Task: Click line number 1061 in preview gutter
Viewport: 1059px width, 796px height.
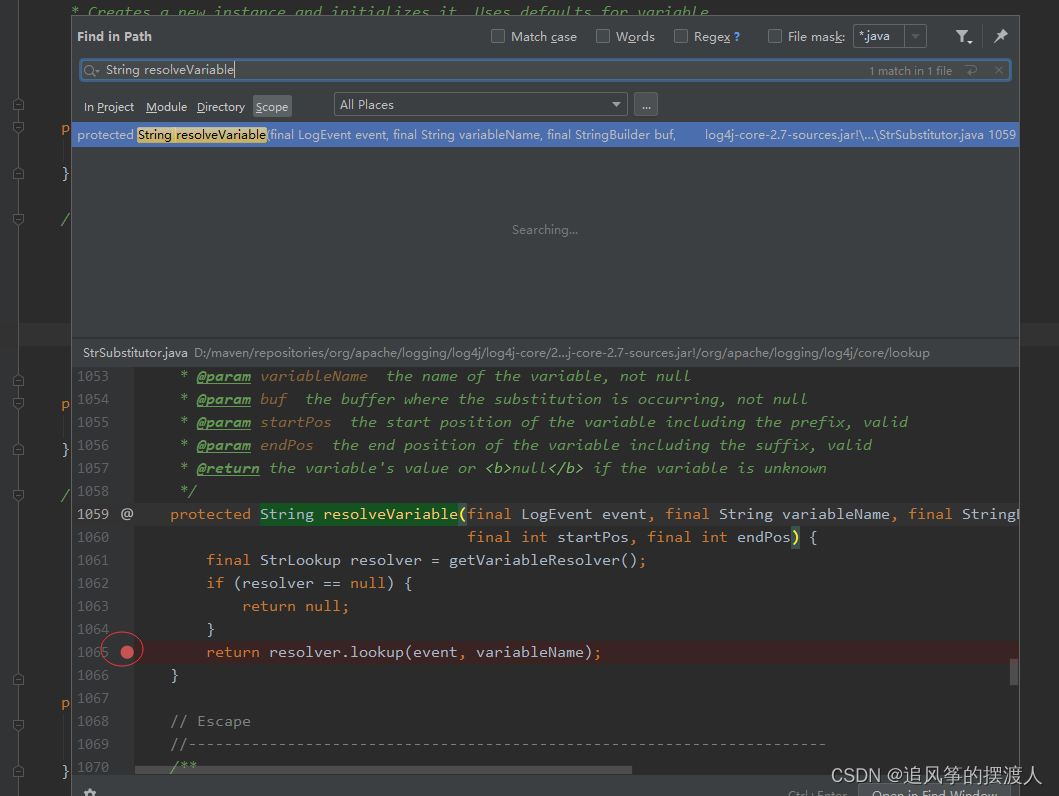Action: 93,560
